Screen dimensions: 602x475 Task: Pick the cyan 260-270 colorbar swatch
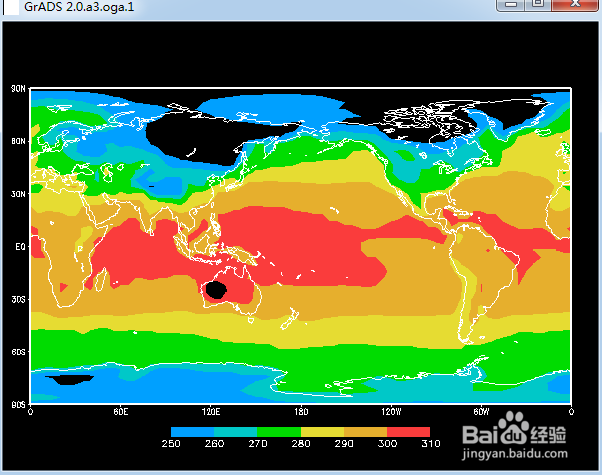coord(235,432)
